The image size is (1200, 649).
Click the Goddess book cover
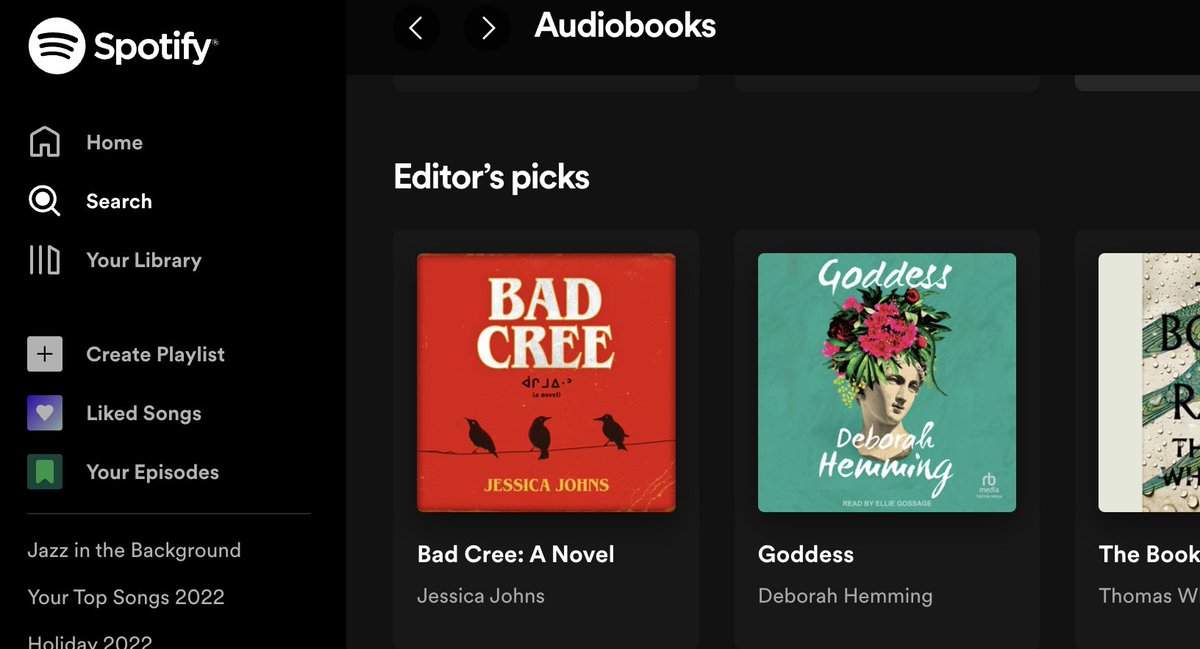[887, 382]
